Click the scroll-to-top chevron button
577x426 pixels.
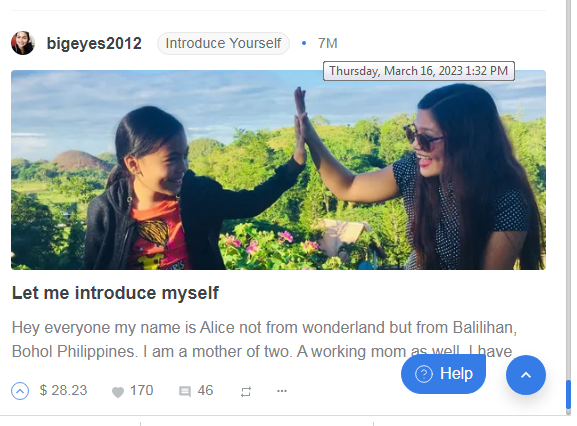[526, 375]
